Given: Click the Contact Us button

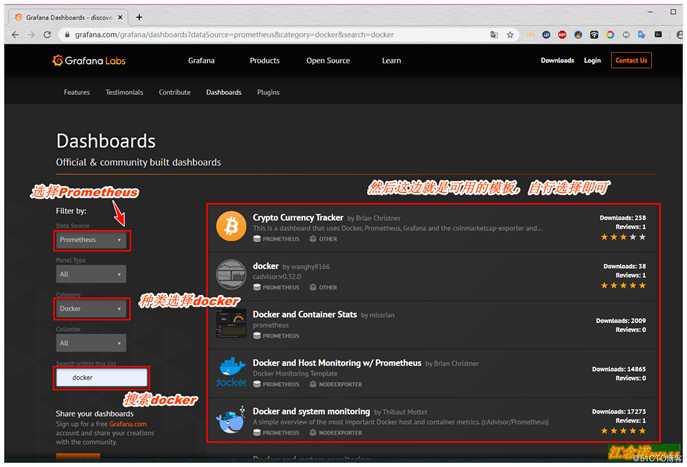Looking at the screenshot, I should tap(631, 60).
